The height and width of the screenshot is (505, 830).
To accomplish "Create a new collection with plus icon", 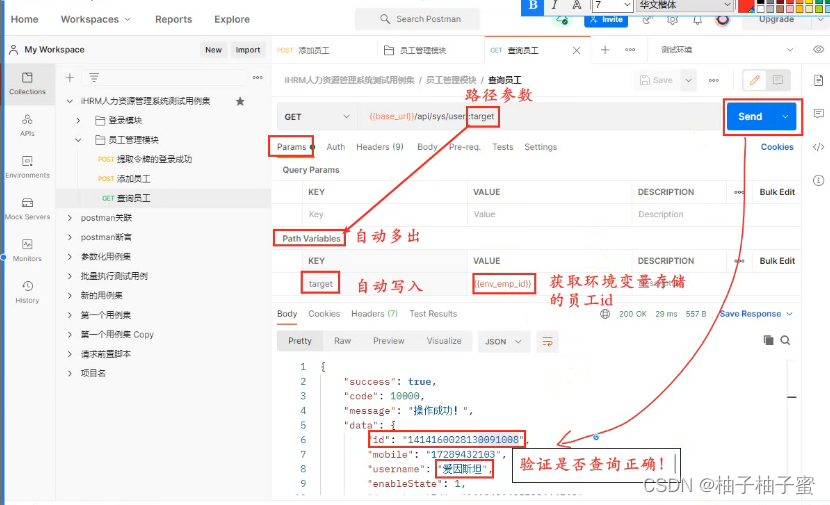I will [69, 78].
